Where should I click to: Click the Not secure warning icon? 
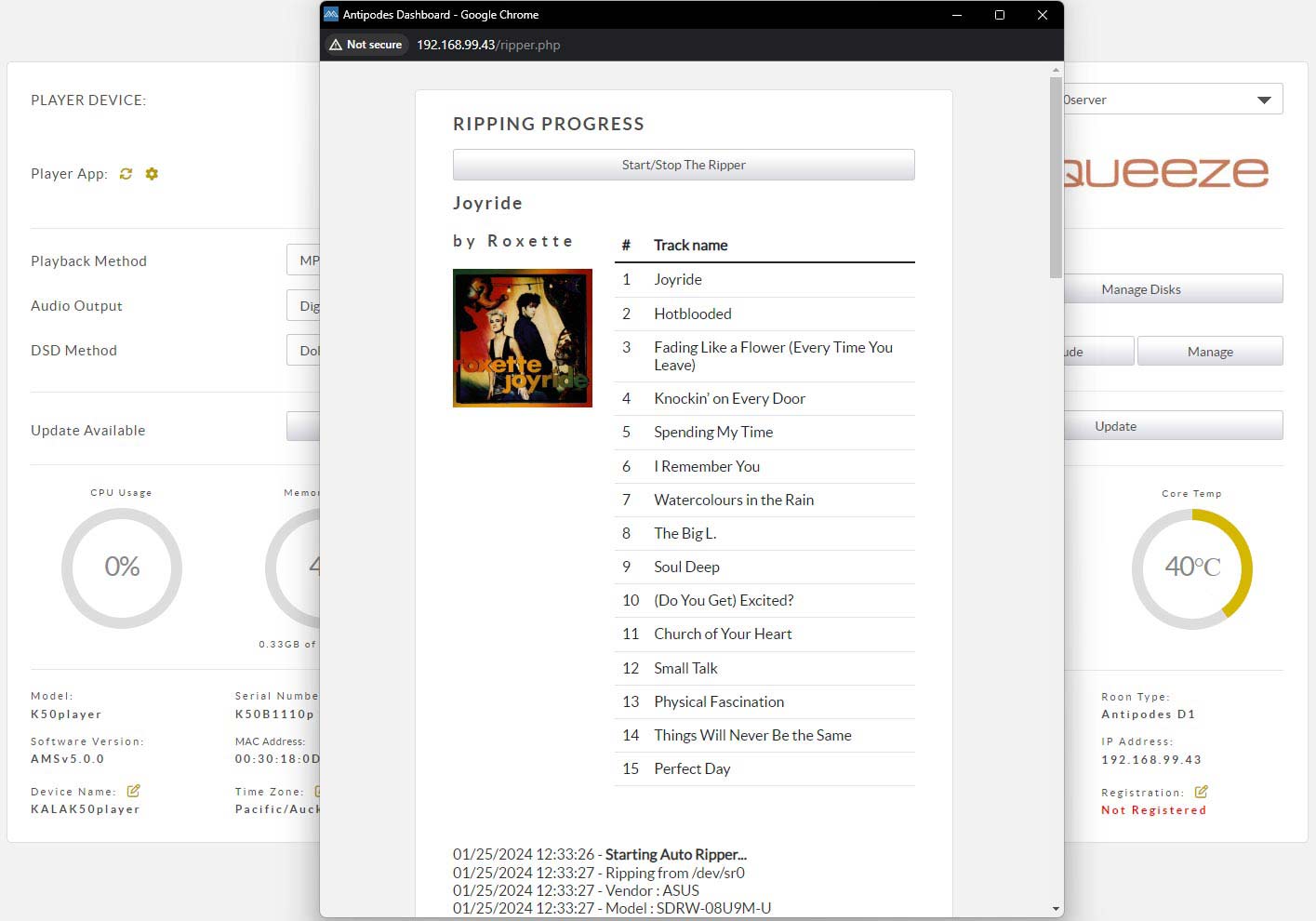click(336, 45)
